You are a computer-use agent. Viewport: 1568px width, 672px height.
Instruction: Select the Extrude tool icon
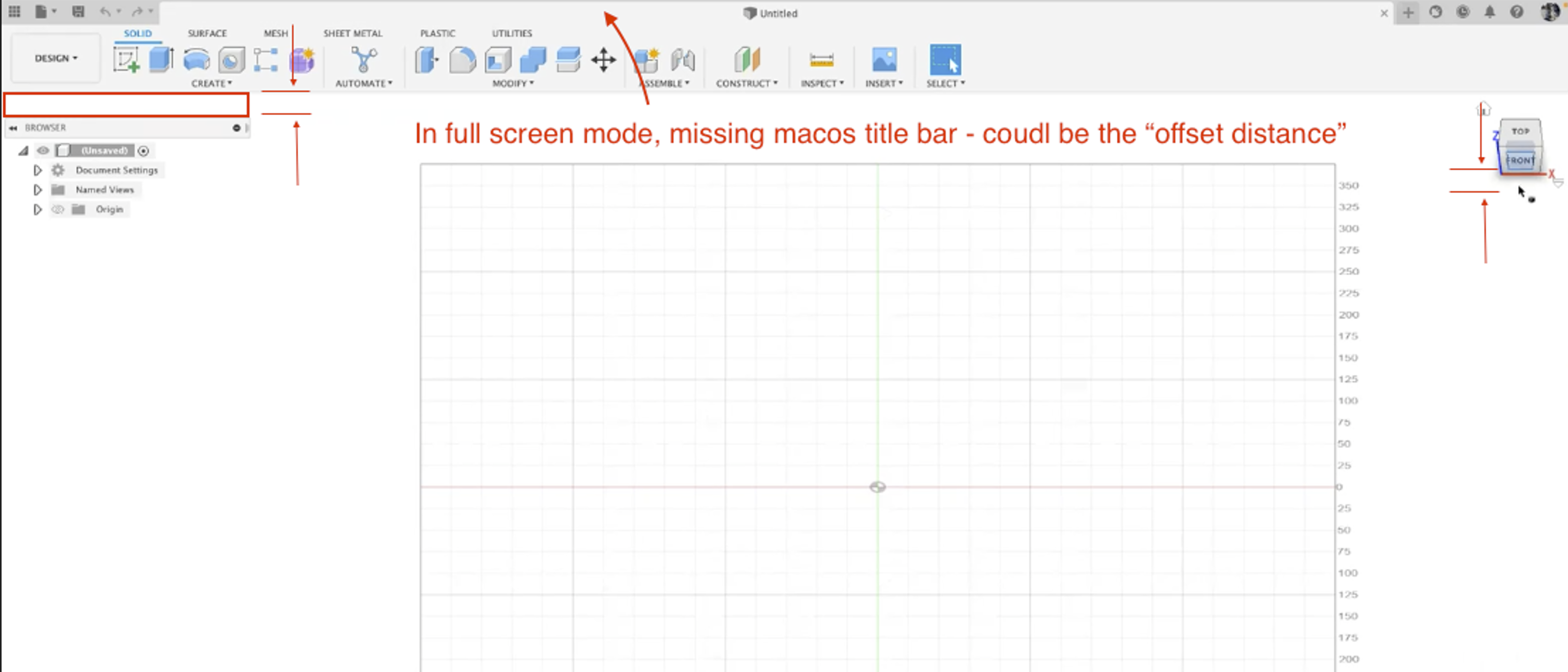pyautogui.click(x=161, y=60)
